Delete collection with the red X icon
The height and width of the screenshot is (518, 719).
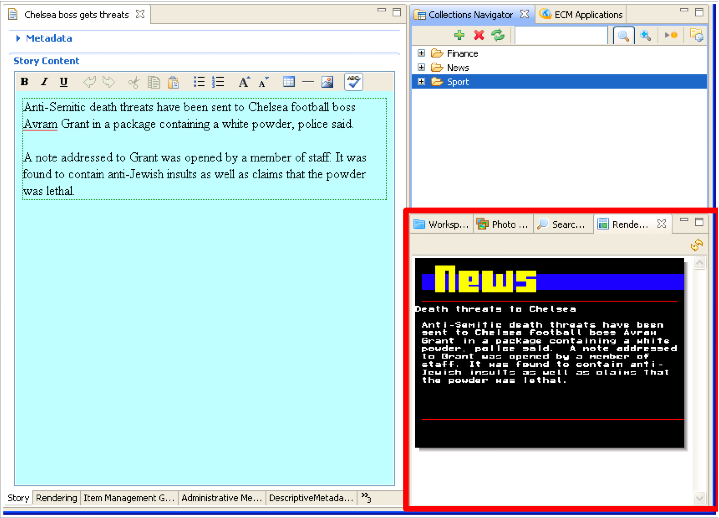coord(479,35)
